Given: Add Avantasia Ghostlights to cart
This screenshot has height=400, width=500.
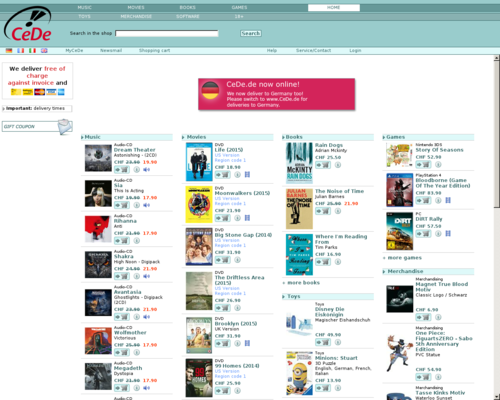Looking at the screenshot, I should click(x=122, y=317).
